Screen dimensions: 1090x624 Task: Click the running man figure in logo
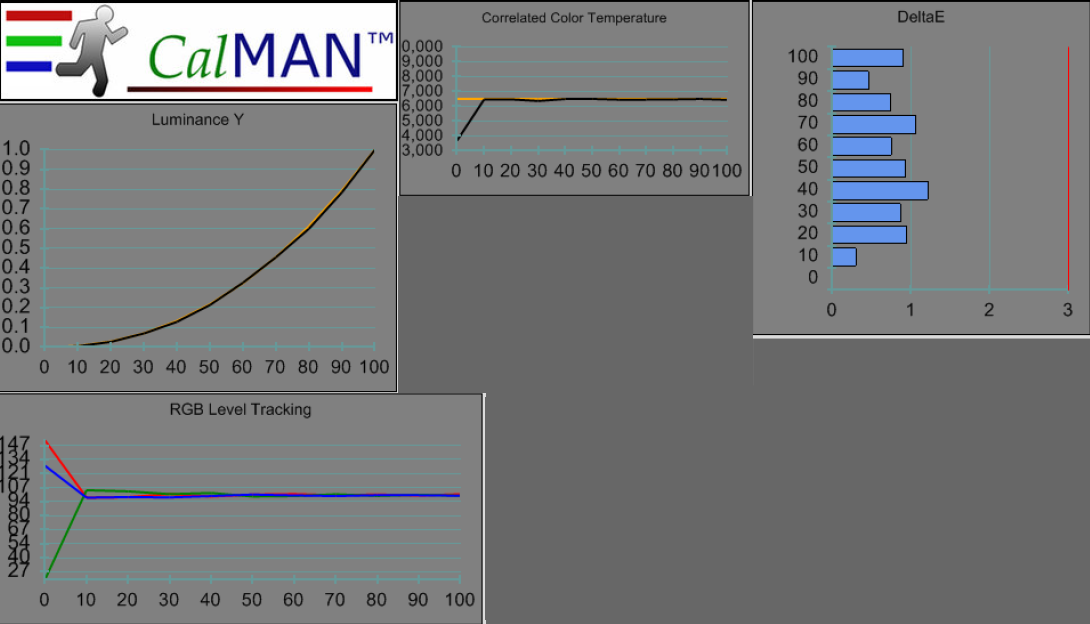tap(94, 51)
